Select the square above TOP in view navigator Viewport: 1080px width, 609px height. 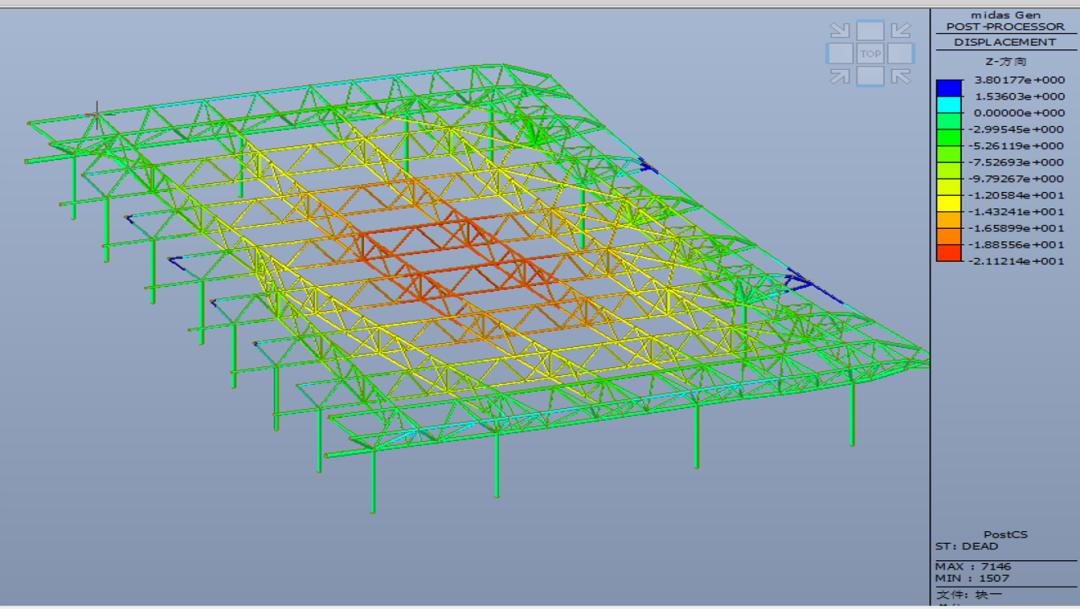(870, 31)
